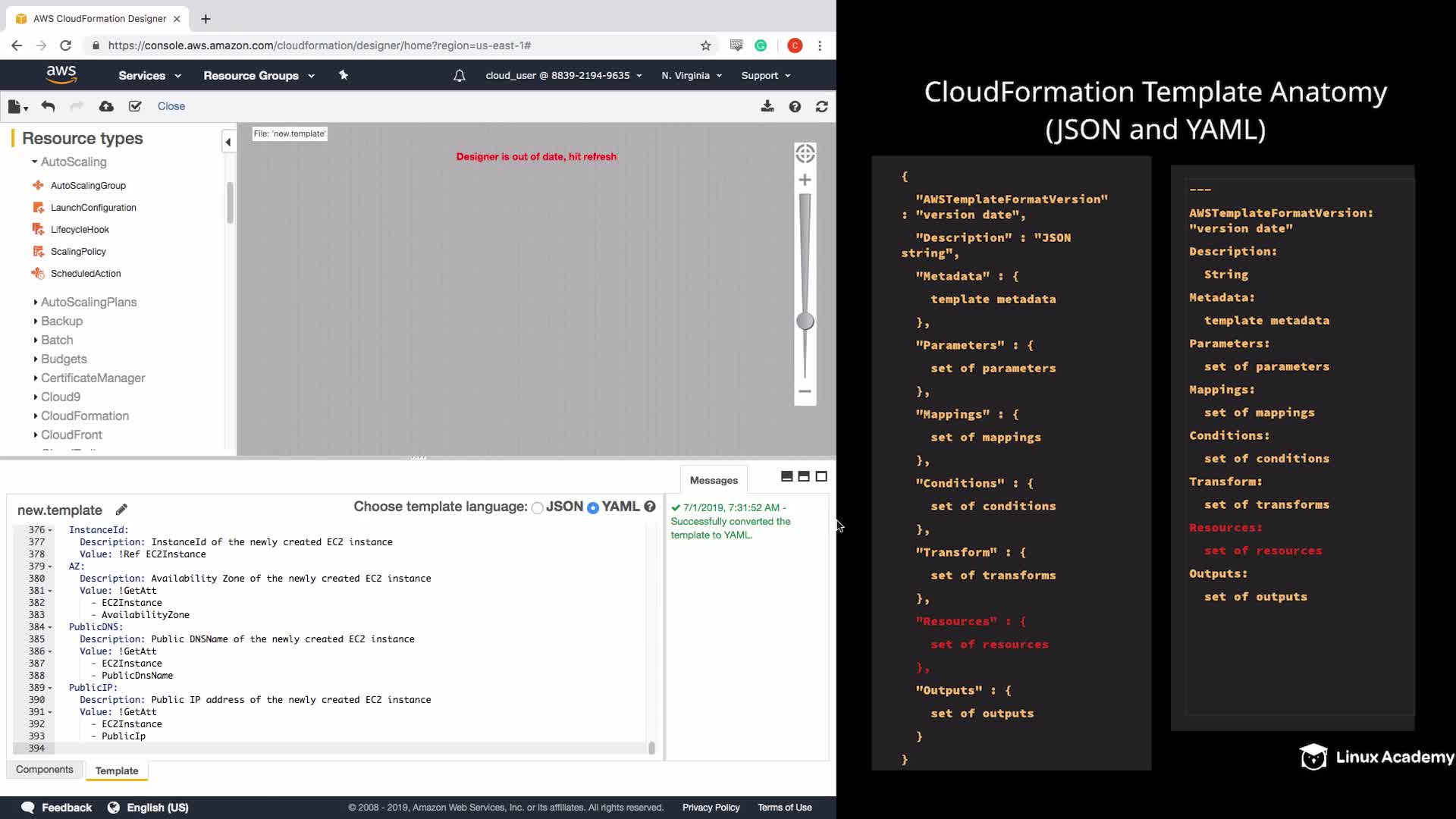
Task: Select the JSON template language
Action: pos(538,507)
